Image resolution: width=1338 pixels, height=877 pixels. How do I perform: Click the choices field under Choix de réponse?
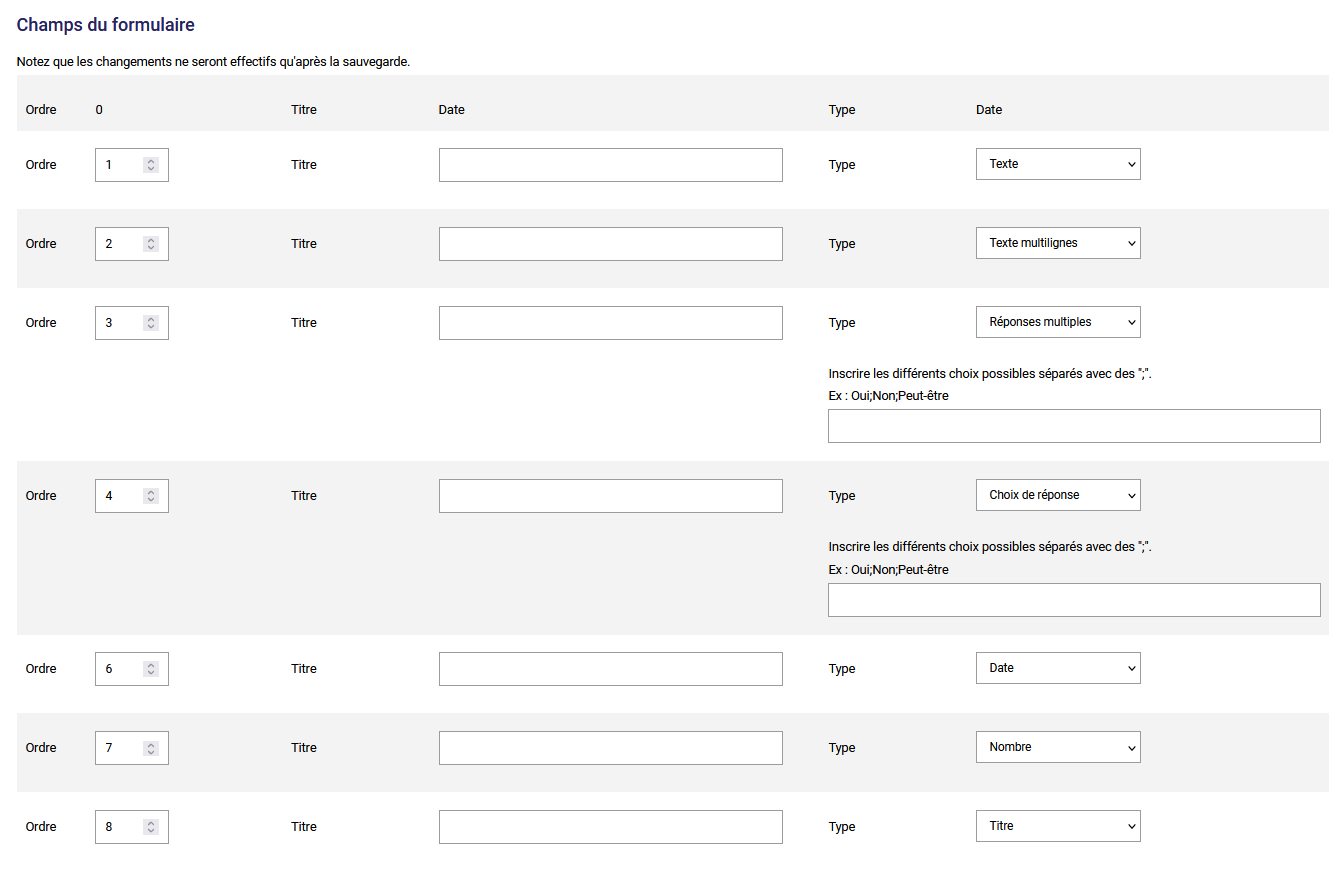click(x=1074, y=600)
